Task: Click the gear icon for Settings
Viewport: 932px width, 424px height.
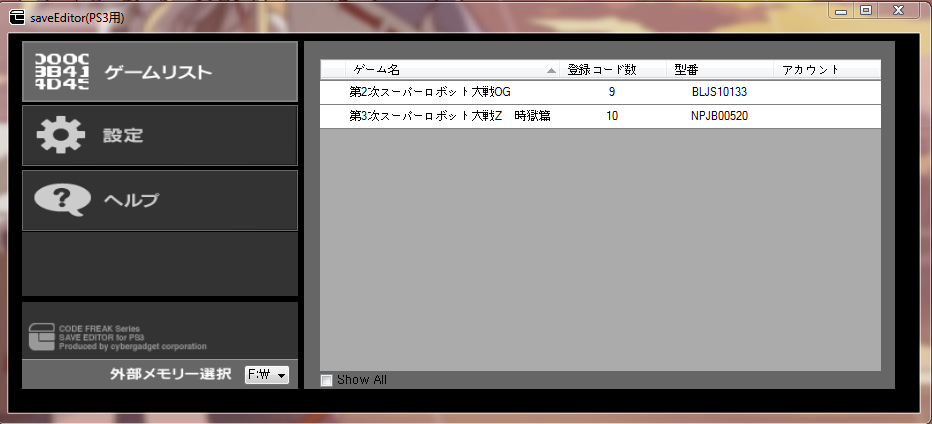Action: click(x=61, y=135)
